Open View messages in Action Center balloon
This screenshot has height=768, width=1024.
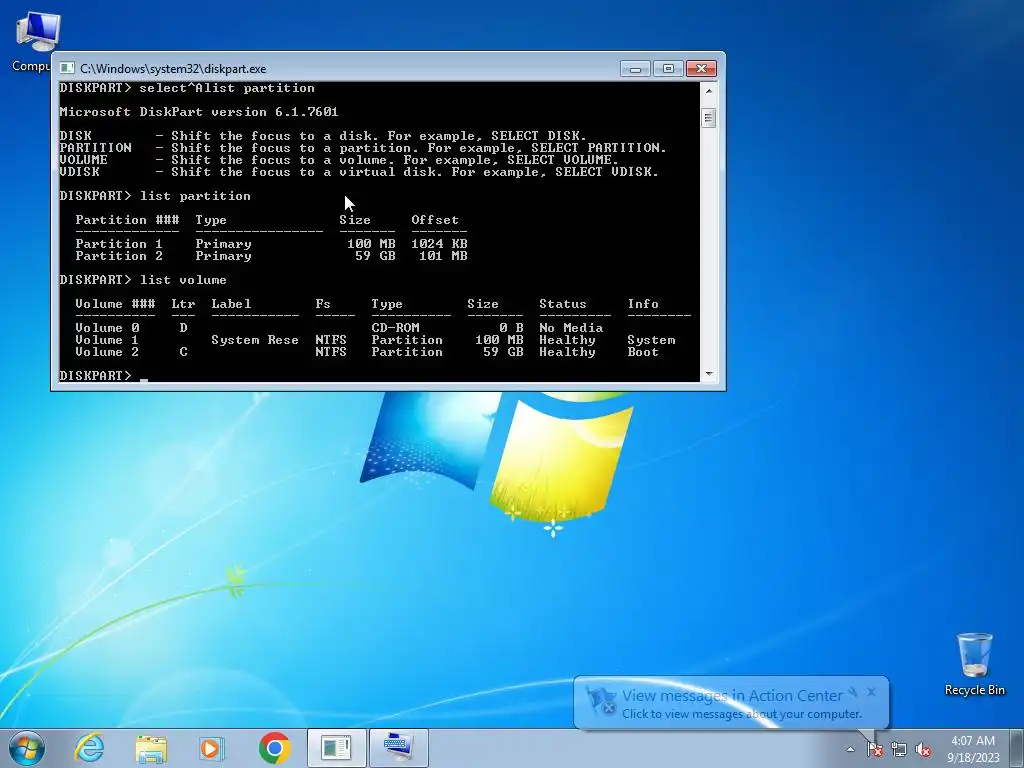pyautogui.click(x=732, y=696)
